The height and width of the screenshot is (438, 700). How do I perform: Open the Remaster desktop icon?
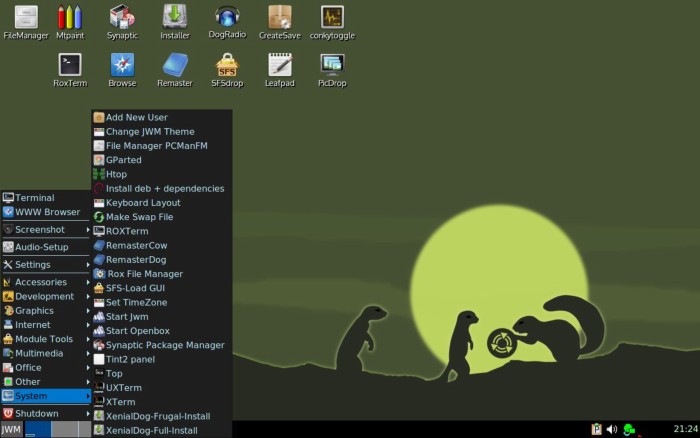(175, 70)
